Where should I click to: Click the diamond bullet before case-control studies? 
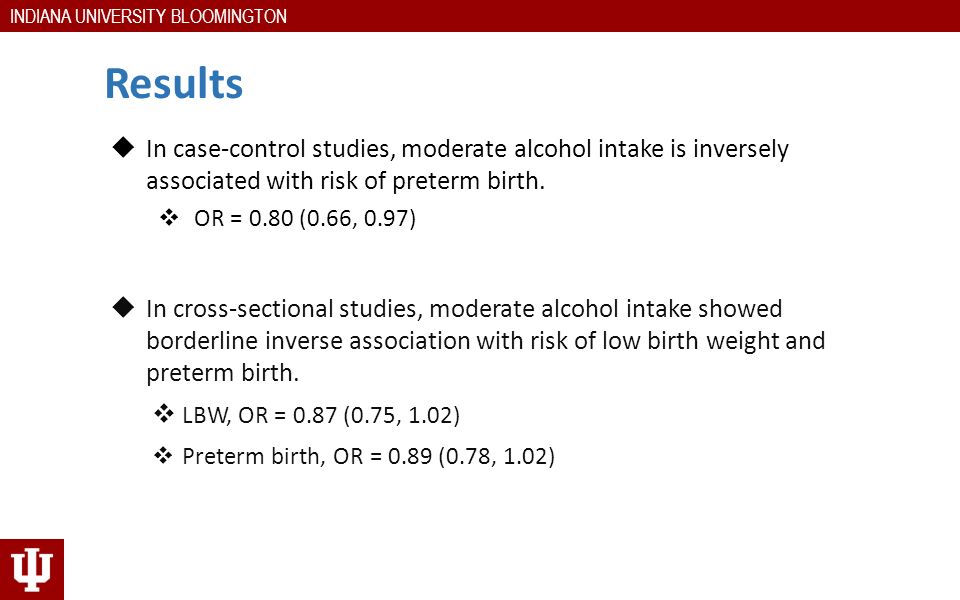click(123, 147)
